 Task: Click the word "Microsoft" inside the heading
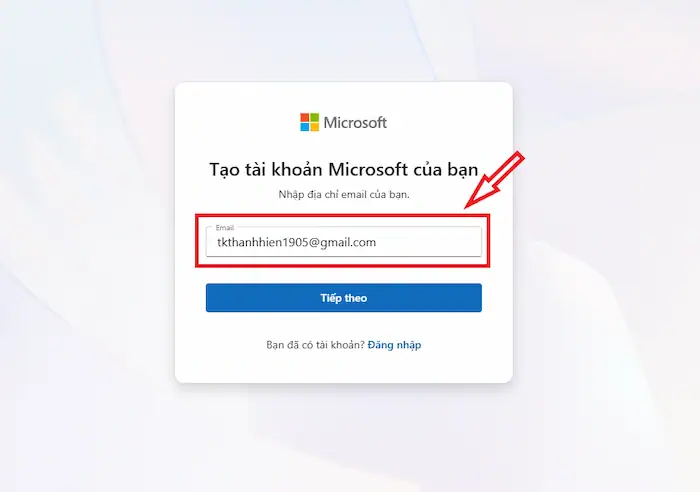point(368,170)
